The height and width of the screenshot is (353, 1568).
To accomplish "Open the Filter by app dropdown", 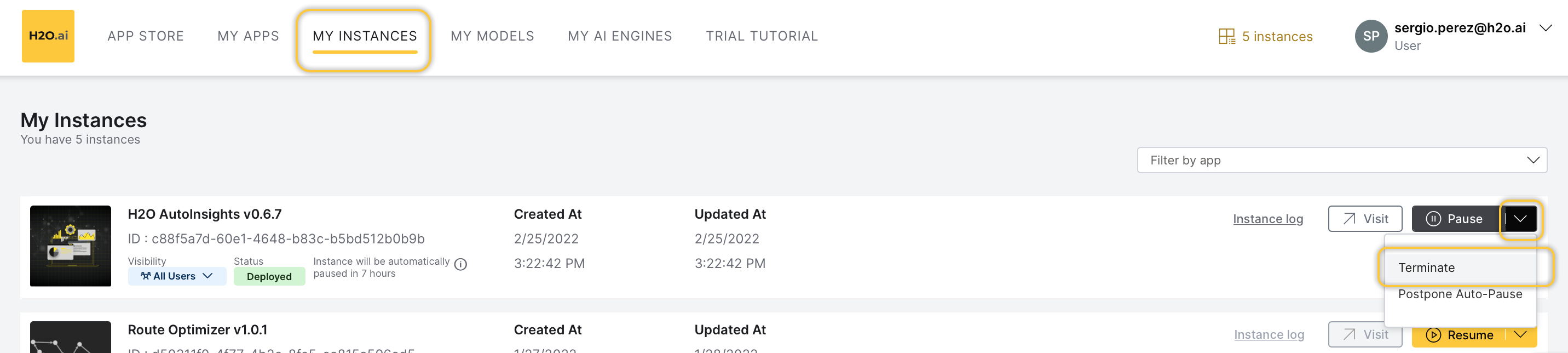I will tap(1341, 161).
